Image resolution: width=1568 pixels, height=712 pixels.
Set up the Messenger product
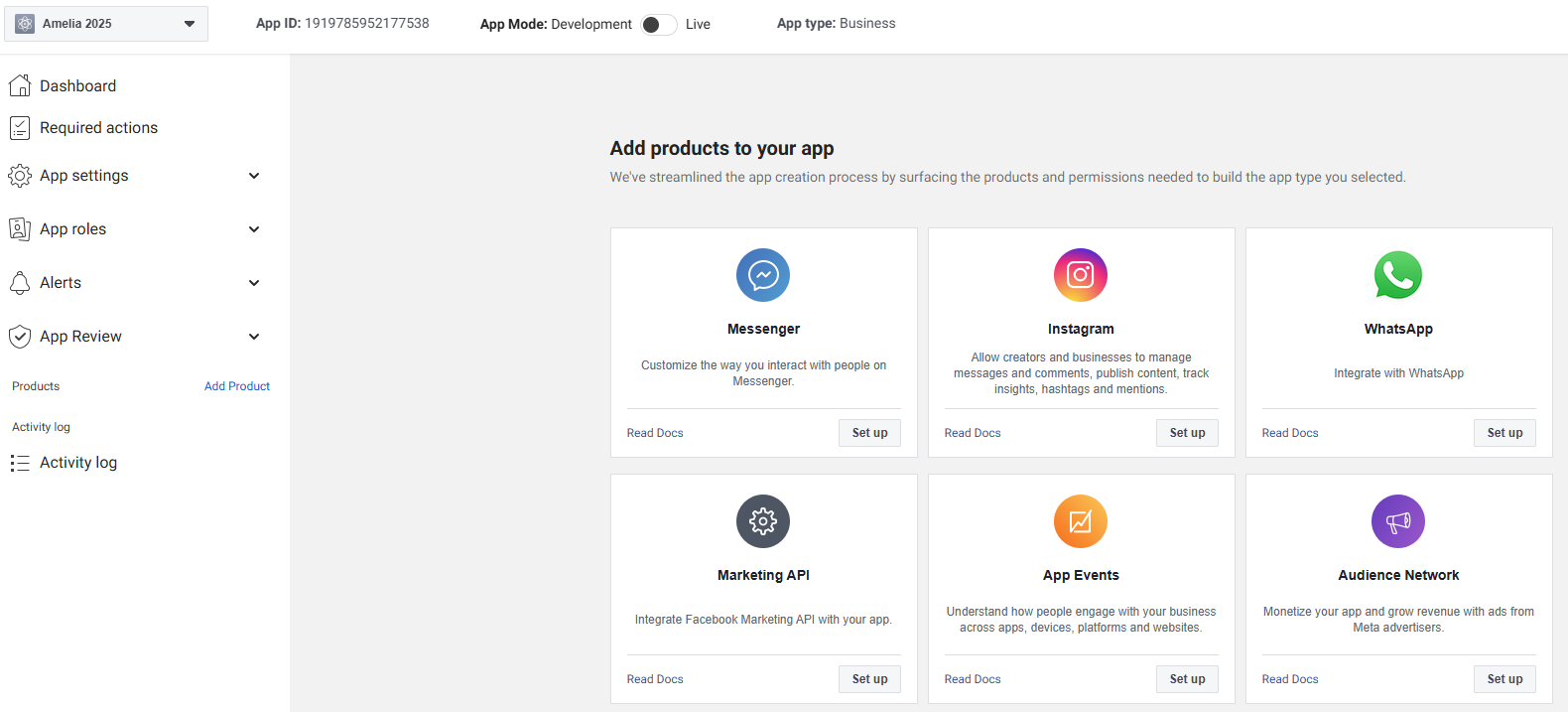(x=869, y=433)
